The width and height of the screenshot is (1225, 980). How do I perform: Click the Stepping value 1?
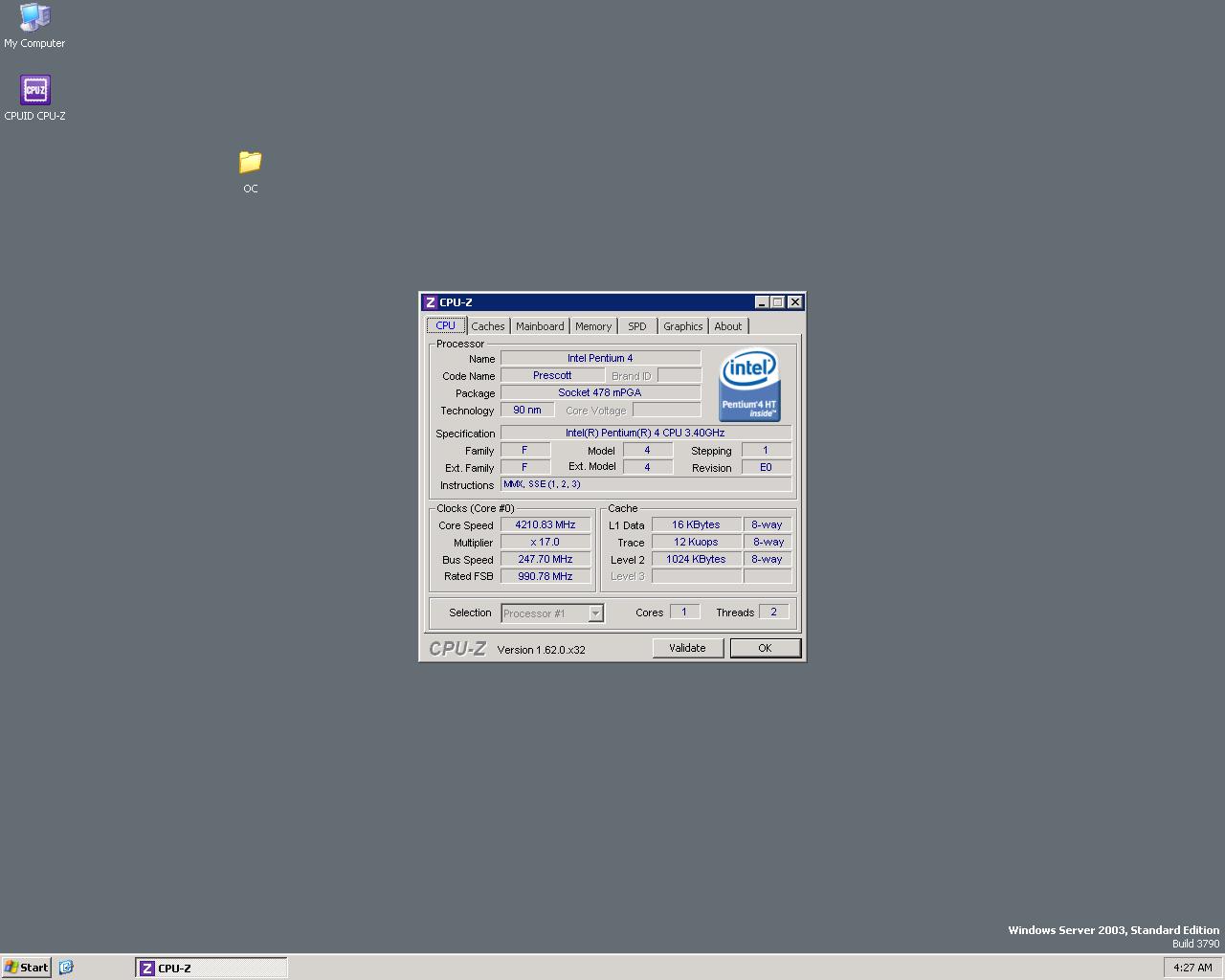766,450
